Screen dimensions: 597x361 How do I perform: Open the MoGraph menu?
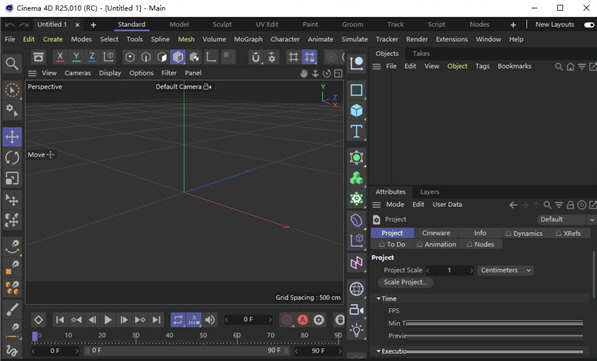pos(248,39)
